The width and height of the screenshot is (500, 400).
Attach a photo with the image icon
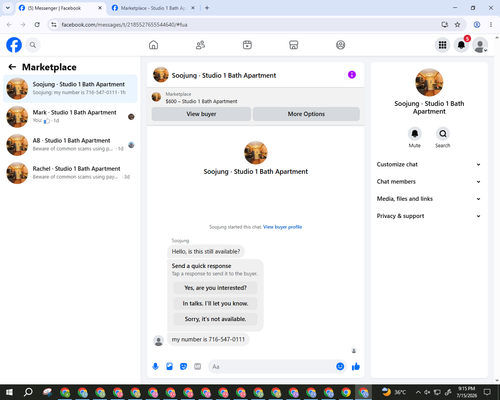click(x=169, y=367)
